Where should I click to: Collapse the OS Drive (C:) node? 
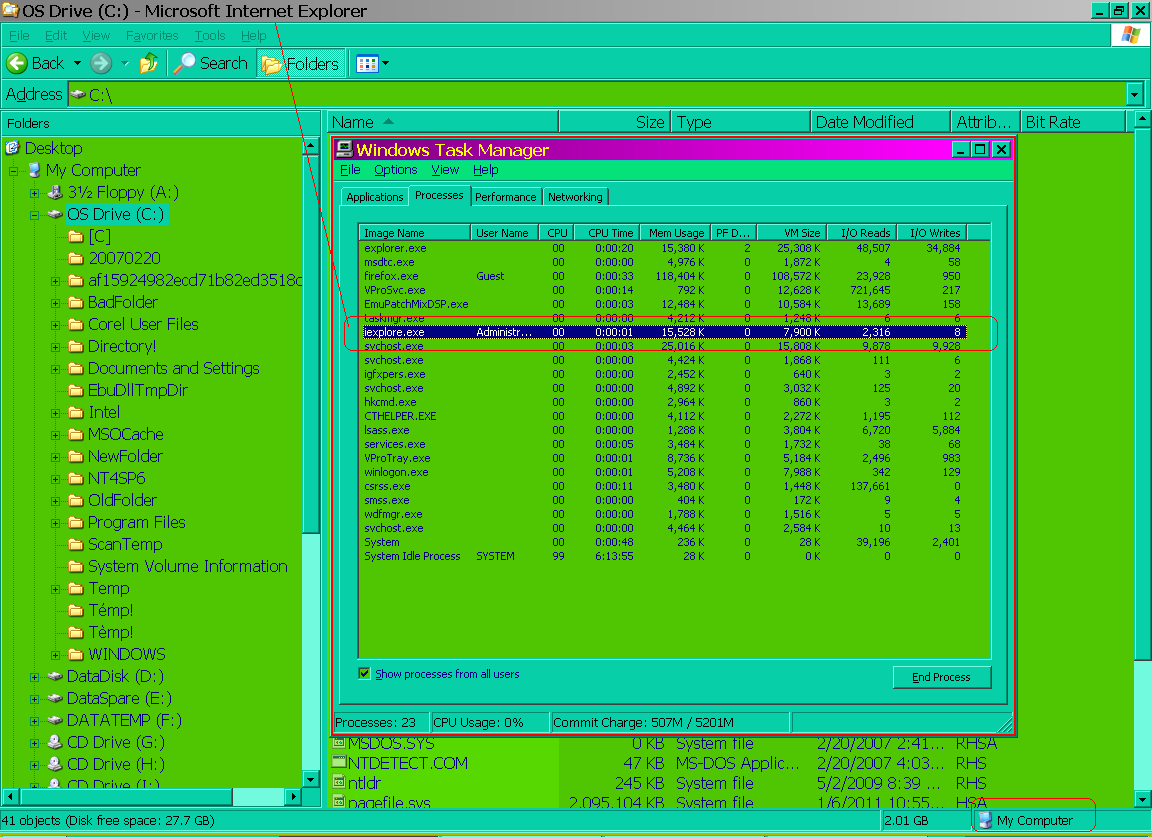pyautogui.click(x=35, y=215)
